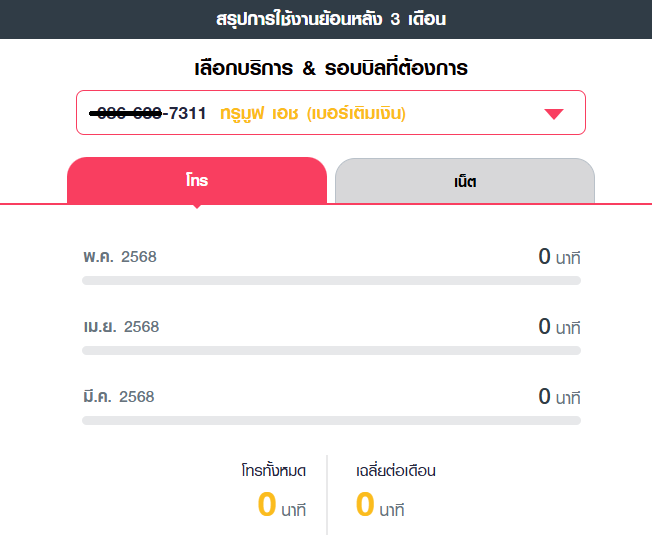Screen dimensions: 652x535
Task: Click the โทรทั้งหมด total label
Action: click(x=274, y=471)
